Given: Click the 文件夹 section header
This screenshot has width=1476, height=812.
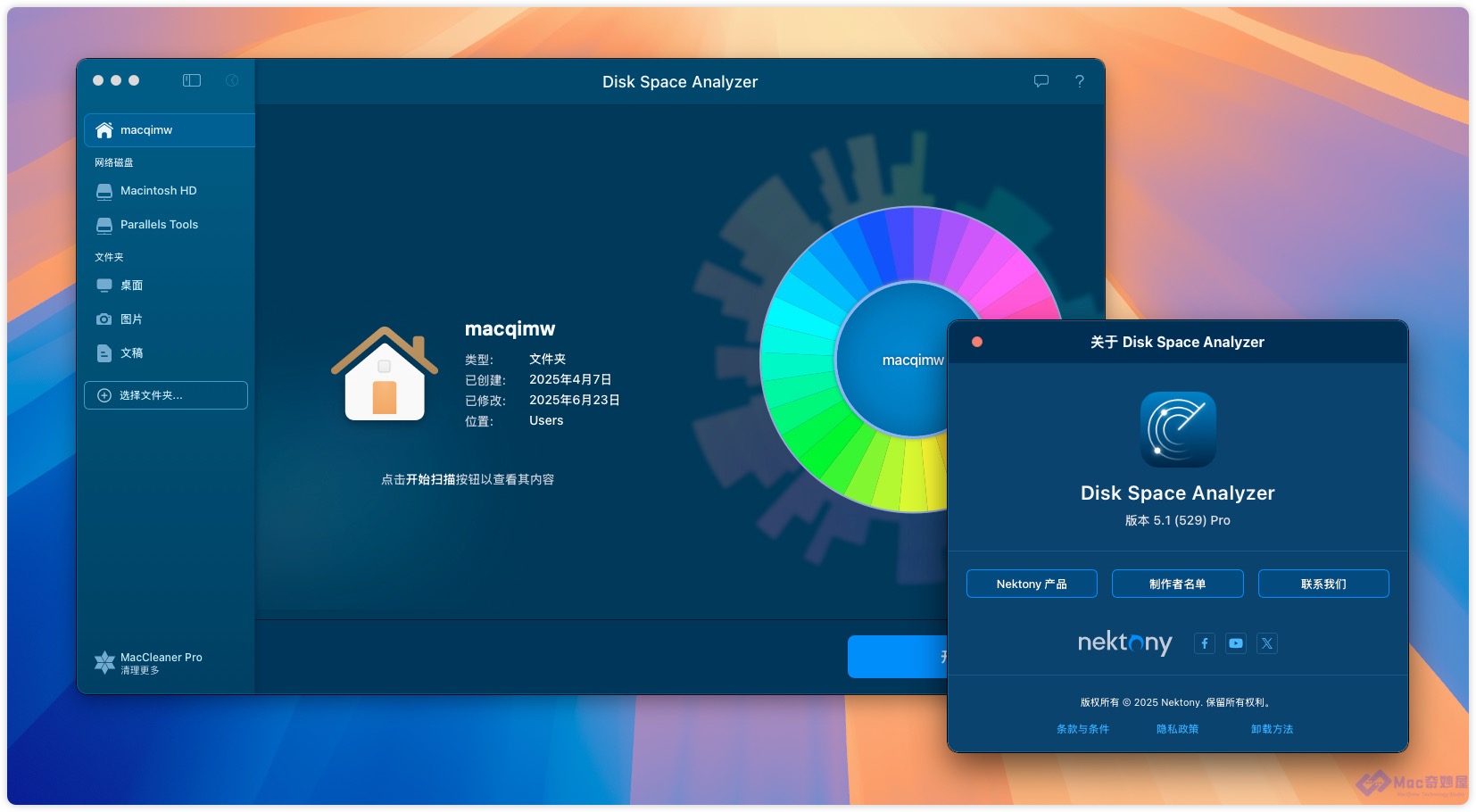Looking at the screenshot, I should [x=109, y=257].
